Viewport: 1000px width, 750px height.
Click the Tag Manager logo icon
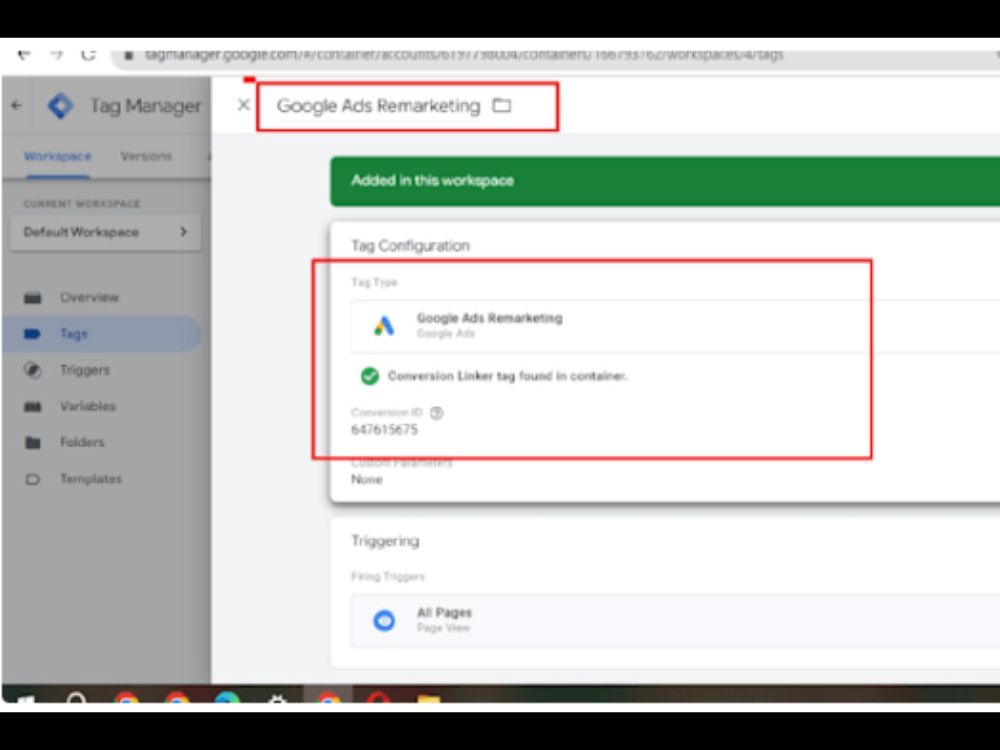(x=61, y=106)
